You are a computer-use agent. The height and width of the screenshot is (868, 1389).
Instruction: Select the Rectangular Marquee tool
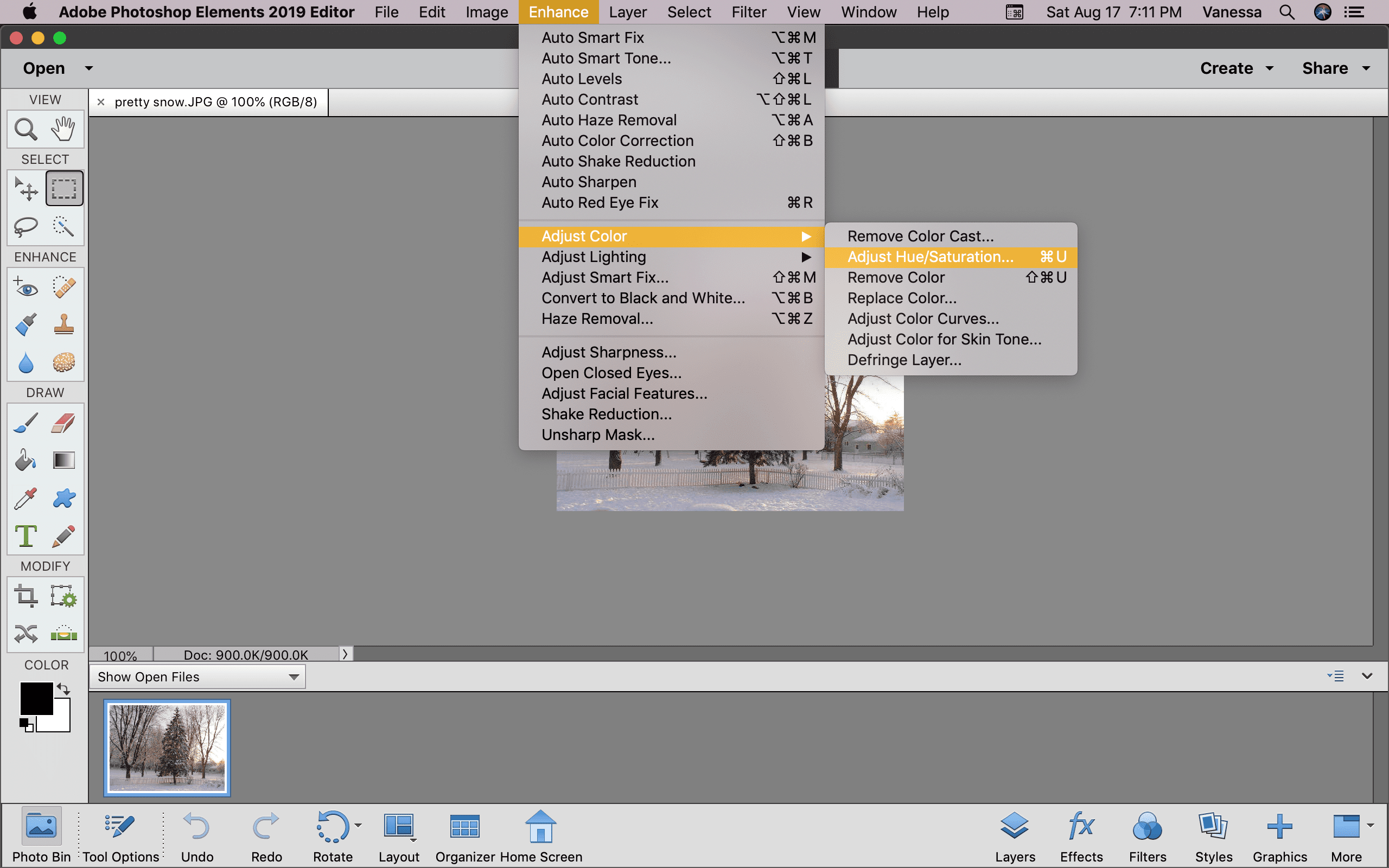tap(63, 188)
